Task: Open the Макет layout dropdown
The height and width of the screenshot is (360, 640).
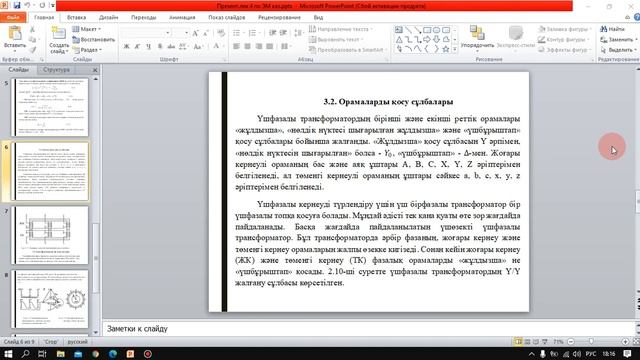Action: click(87, 29)
